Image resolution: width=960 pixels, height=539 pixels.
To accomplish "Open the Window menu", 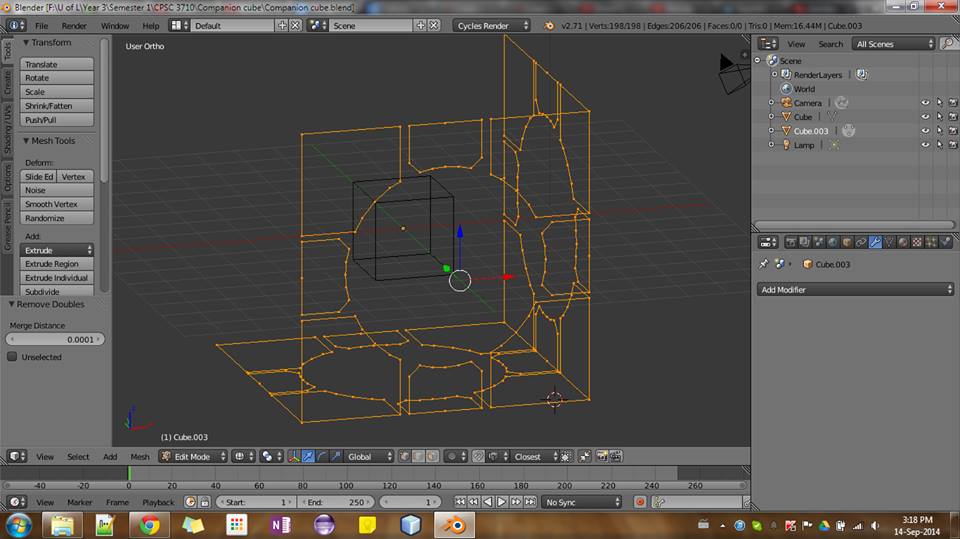I will click(114, 26).
